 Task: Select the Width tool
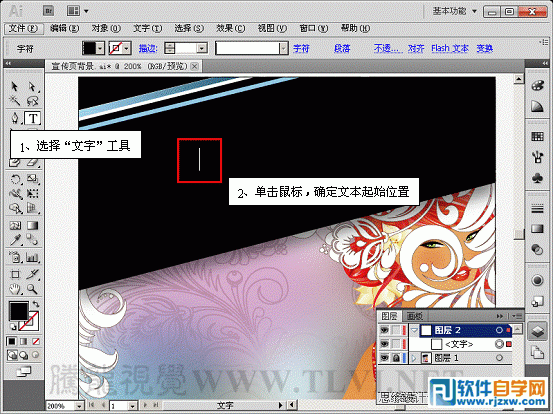[15, 194]
